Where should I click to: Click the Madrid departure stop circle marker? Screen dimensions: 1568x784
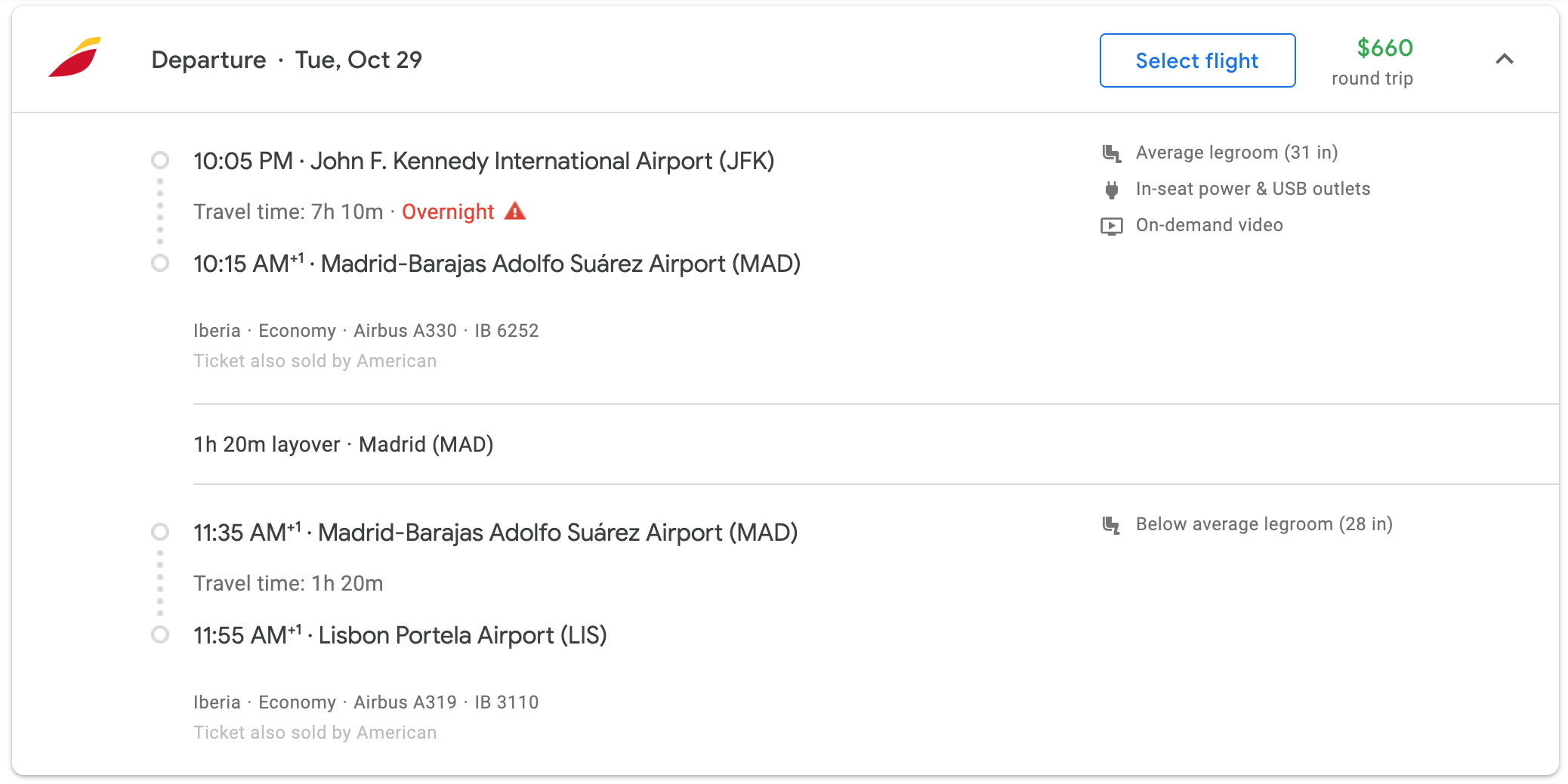point(160,532)
